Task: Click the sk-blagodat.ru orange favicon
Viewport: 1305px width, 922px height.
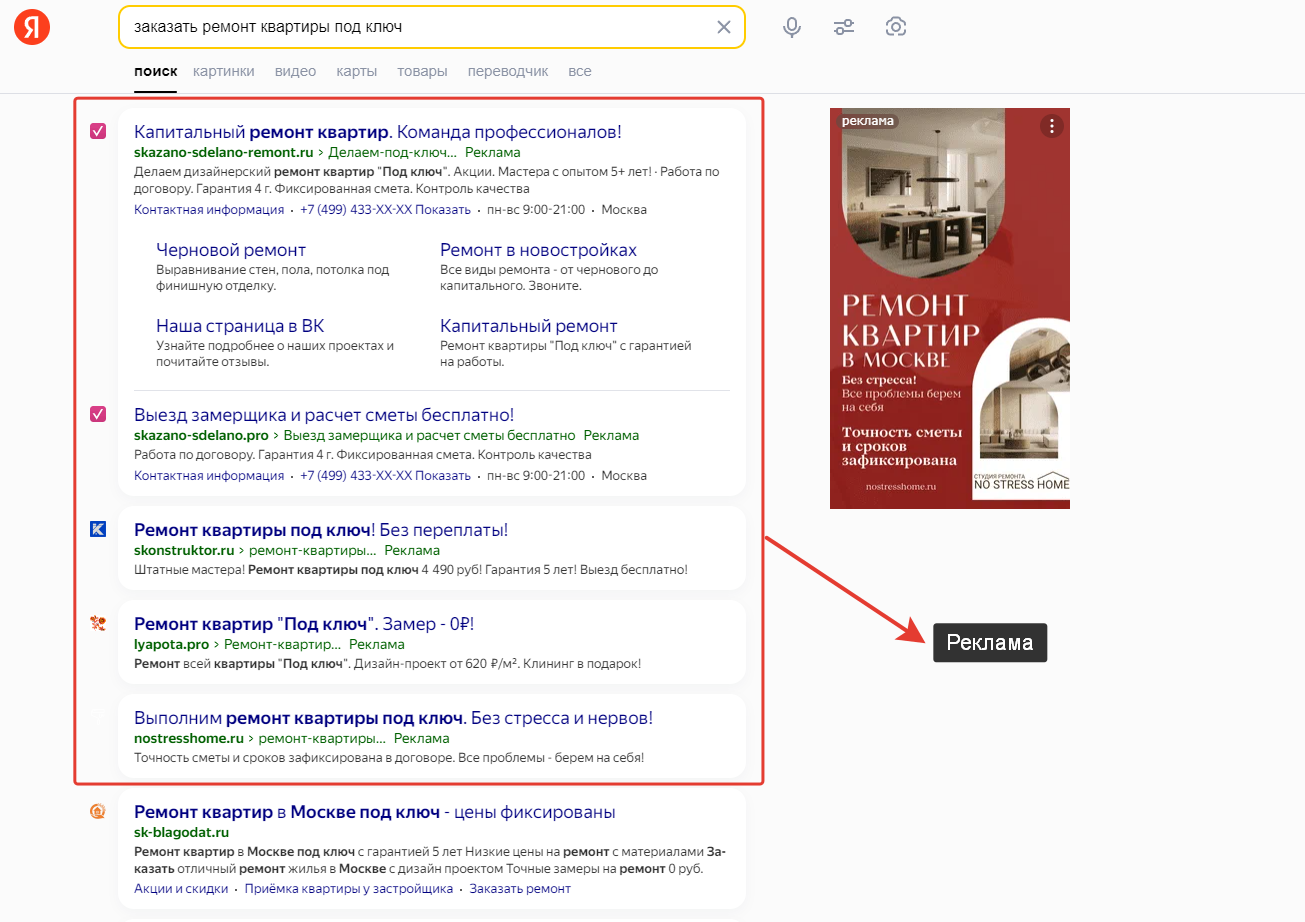Action: click(x=98, y=811)
